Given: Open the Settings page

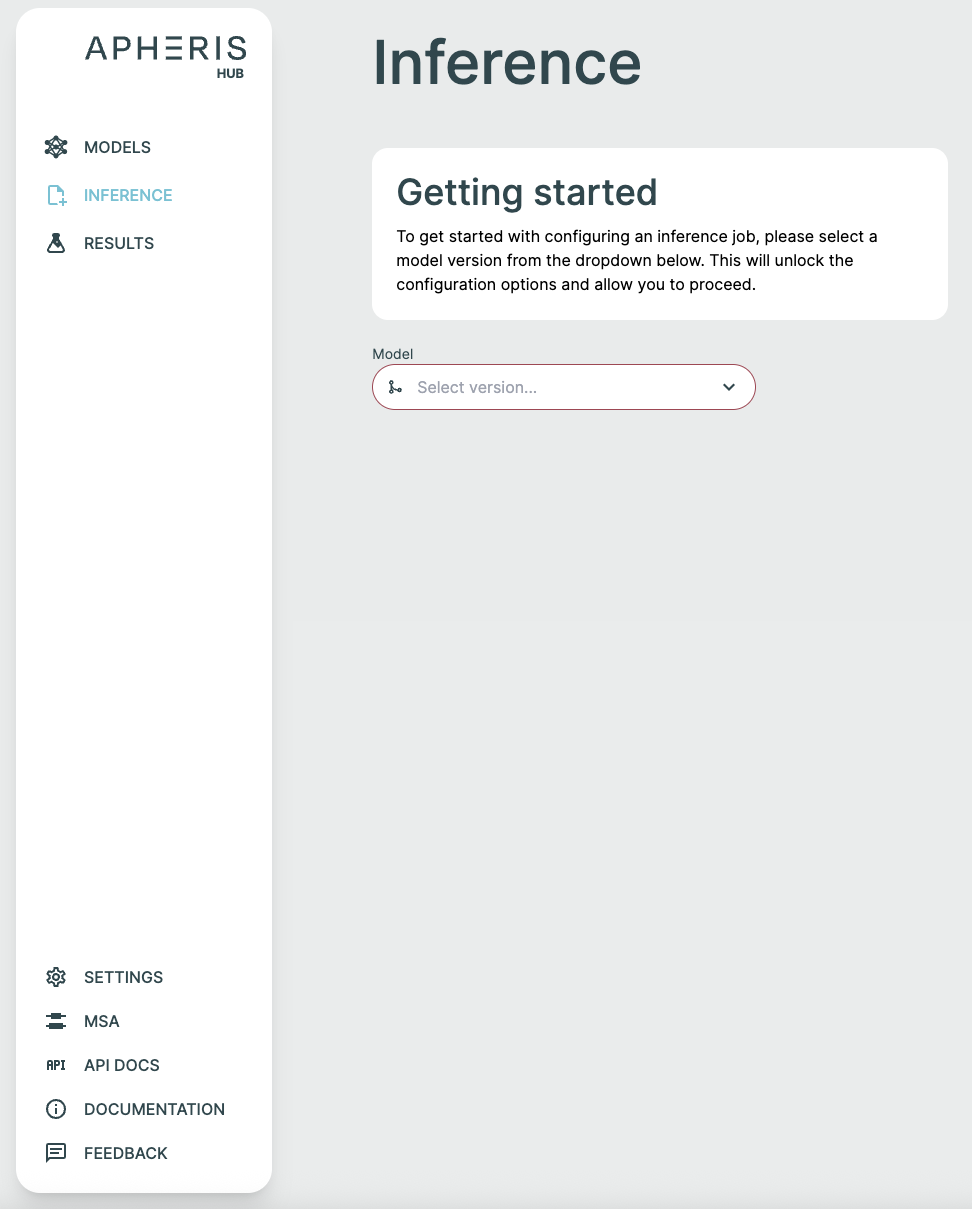Looking at the screenshot, I should (123, 977).
